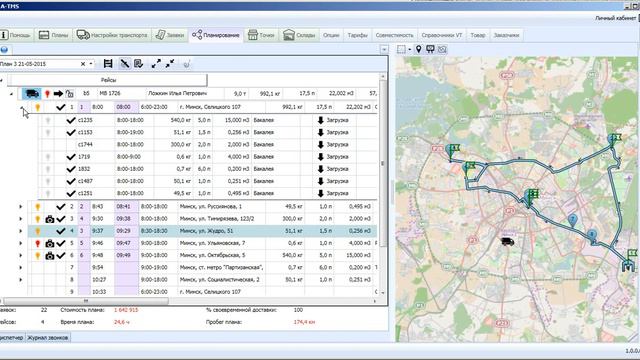Viewport: 640px width, 360px height.
Task: Open the Совместимость tab
Action: point(394,35)
